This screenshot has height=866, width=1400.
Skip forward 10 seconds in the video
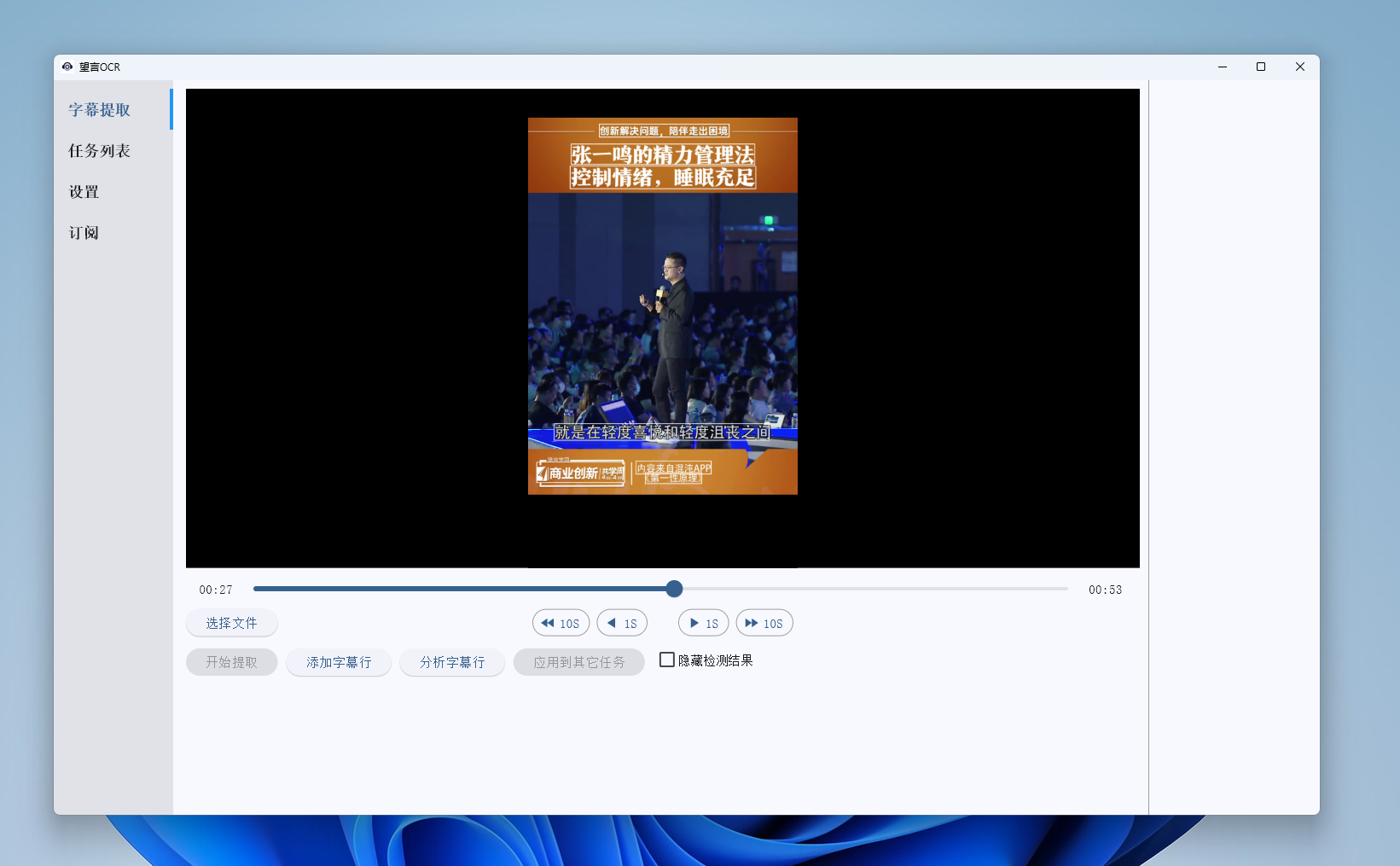click(764, 623)
